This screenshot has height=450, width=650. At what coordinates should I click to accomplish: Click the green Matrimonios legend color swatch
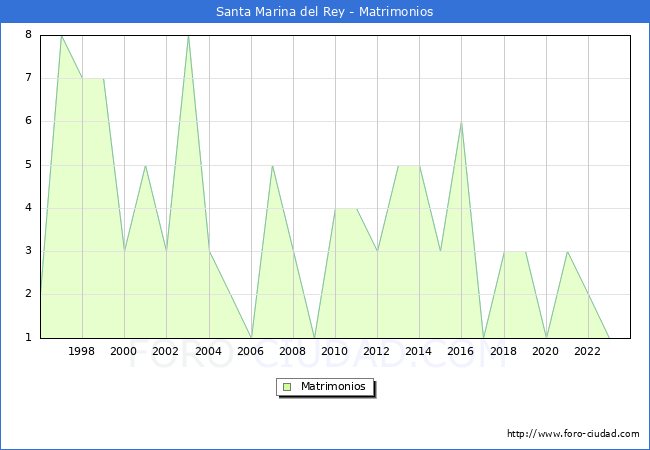(287, 386)
